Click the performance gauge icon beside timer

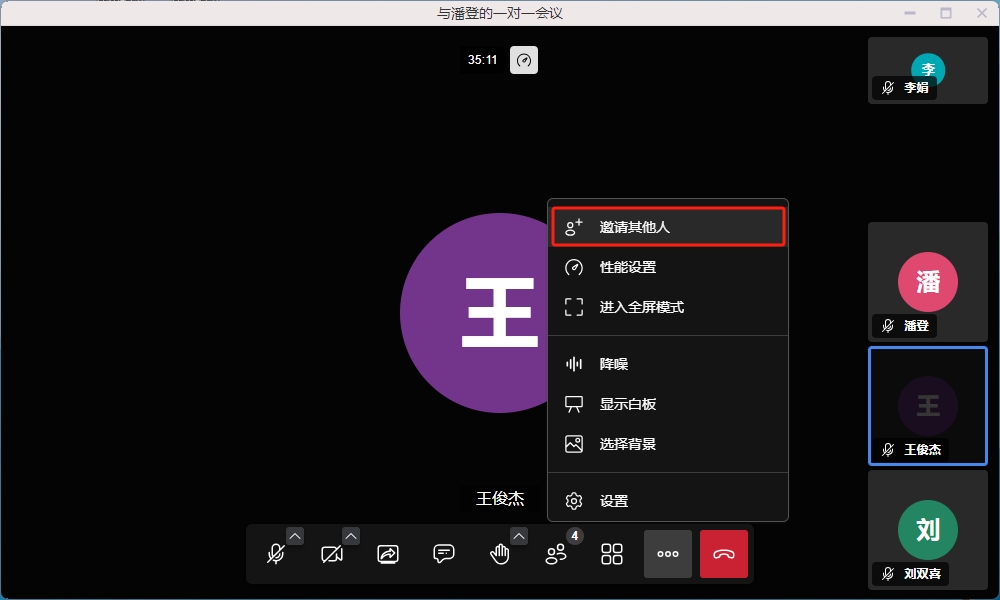[x=524, y=60]
